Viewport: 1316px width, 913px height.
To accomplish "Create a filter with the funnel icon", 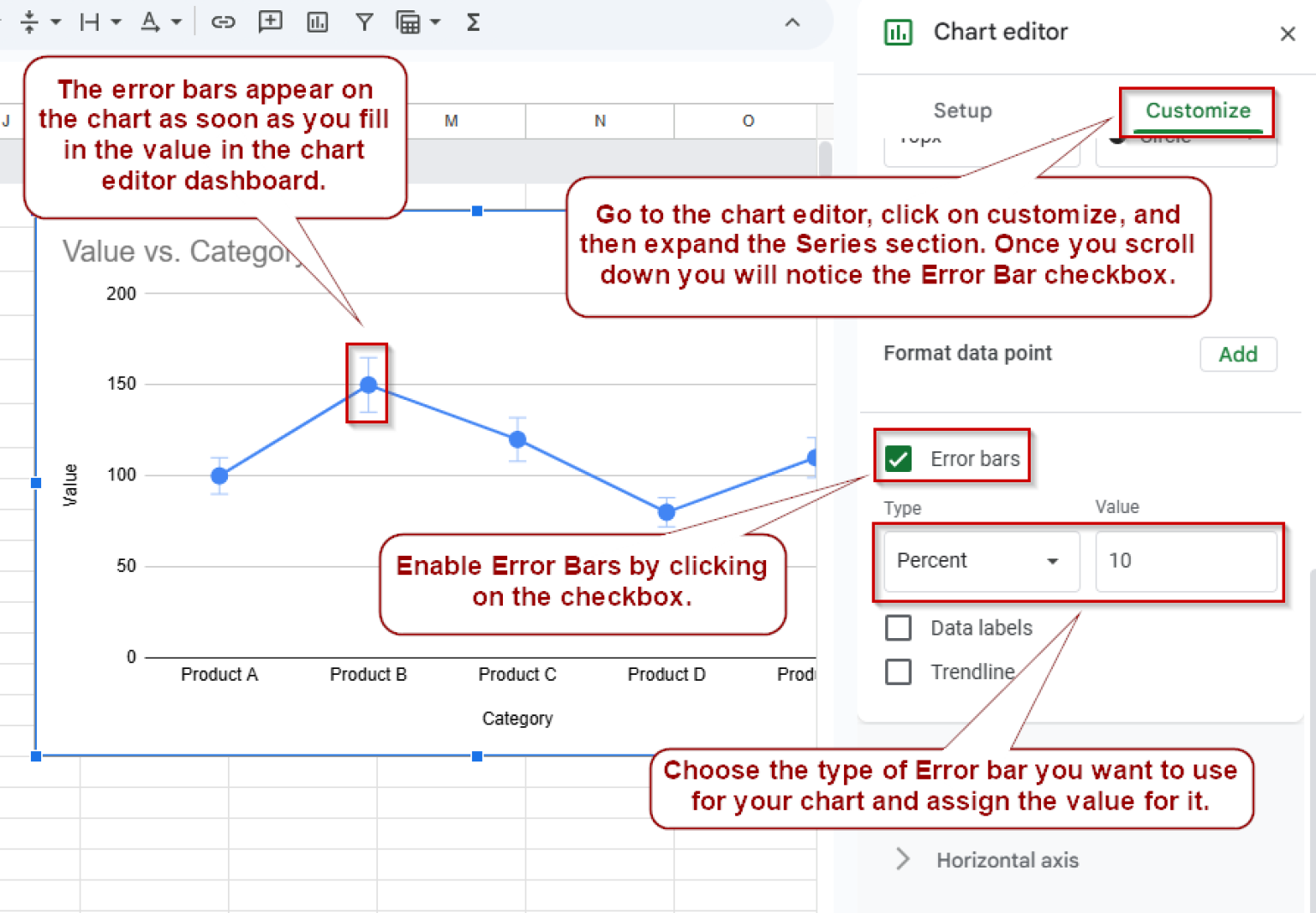I will [x=364, y=22].
